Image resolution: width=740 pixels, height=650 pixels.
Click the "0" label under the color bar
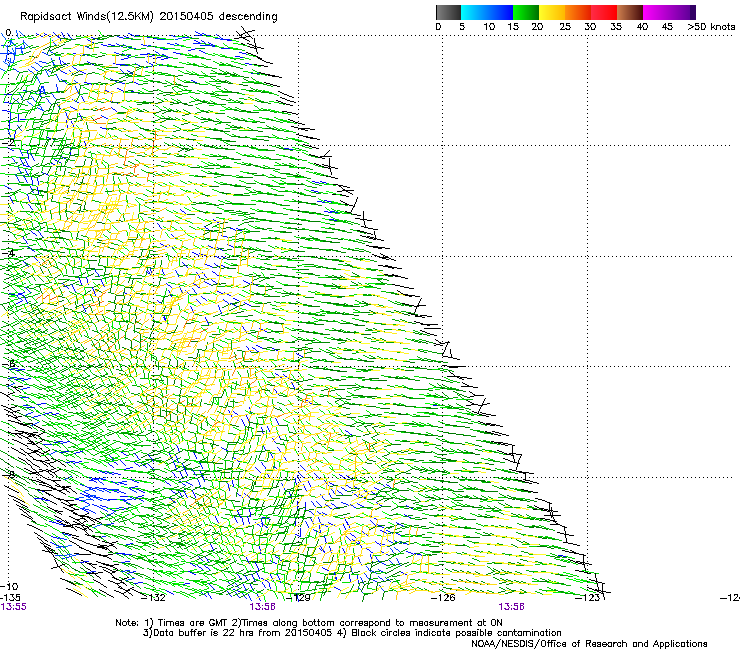(x=438, y=27)
